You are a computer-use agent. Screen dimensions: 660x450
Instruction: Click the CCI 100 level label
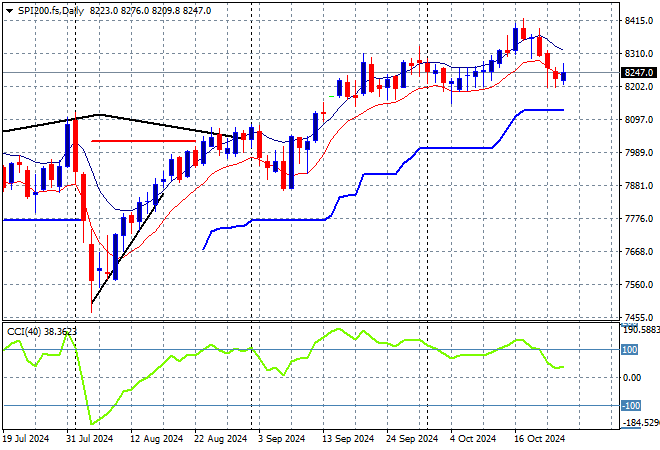pyautogui.click(x=630, y=350)
